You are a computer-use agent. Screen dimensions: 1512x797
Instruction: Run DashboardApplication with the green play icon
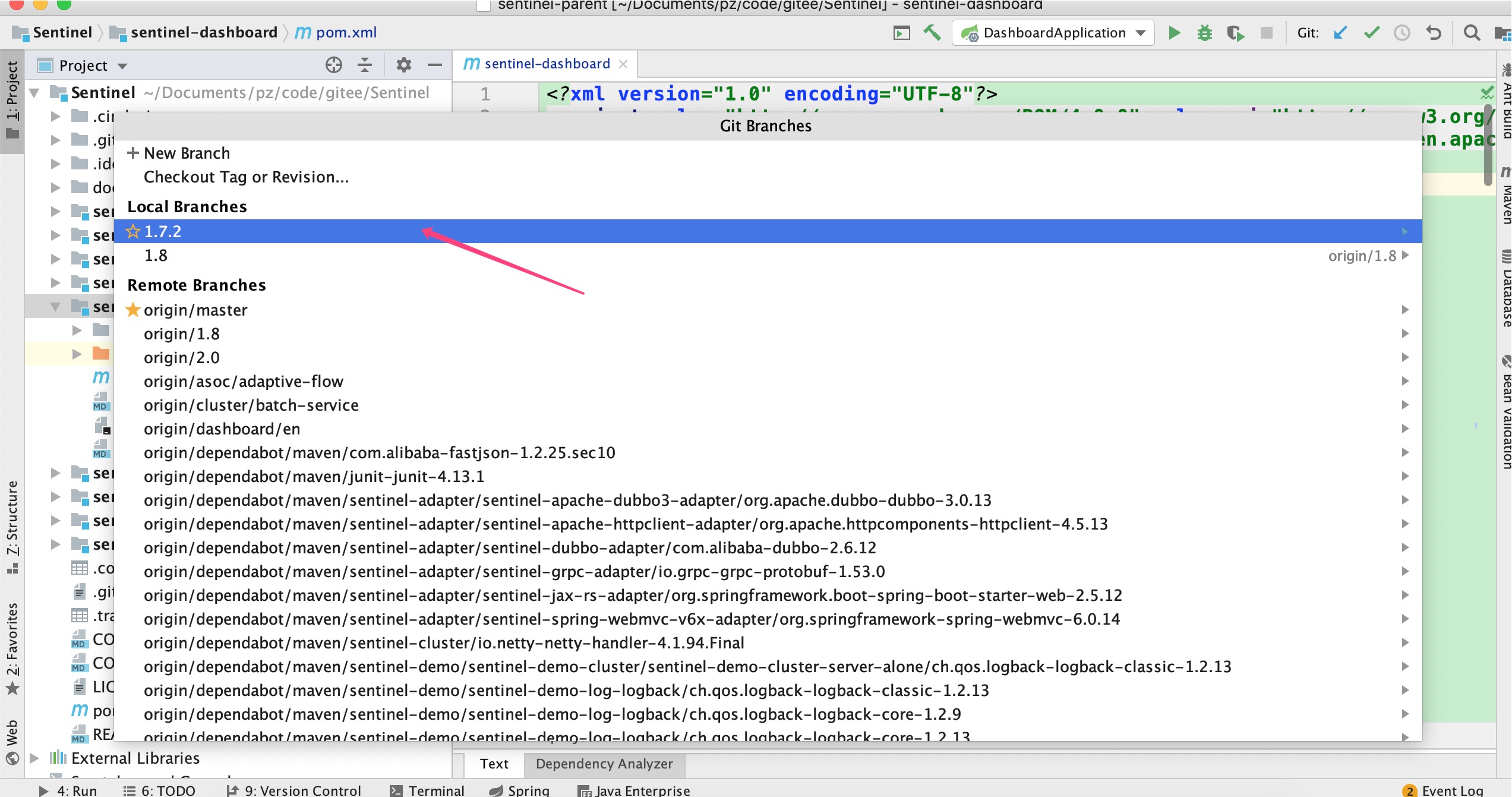(x=1174, y=33)
